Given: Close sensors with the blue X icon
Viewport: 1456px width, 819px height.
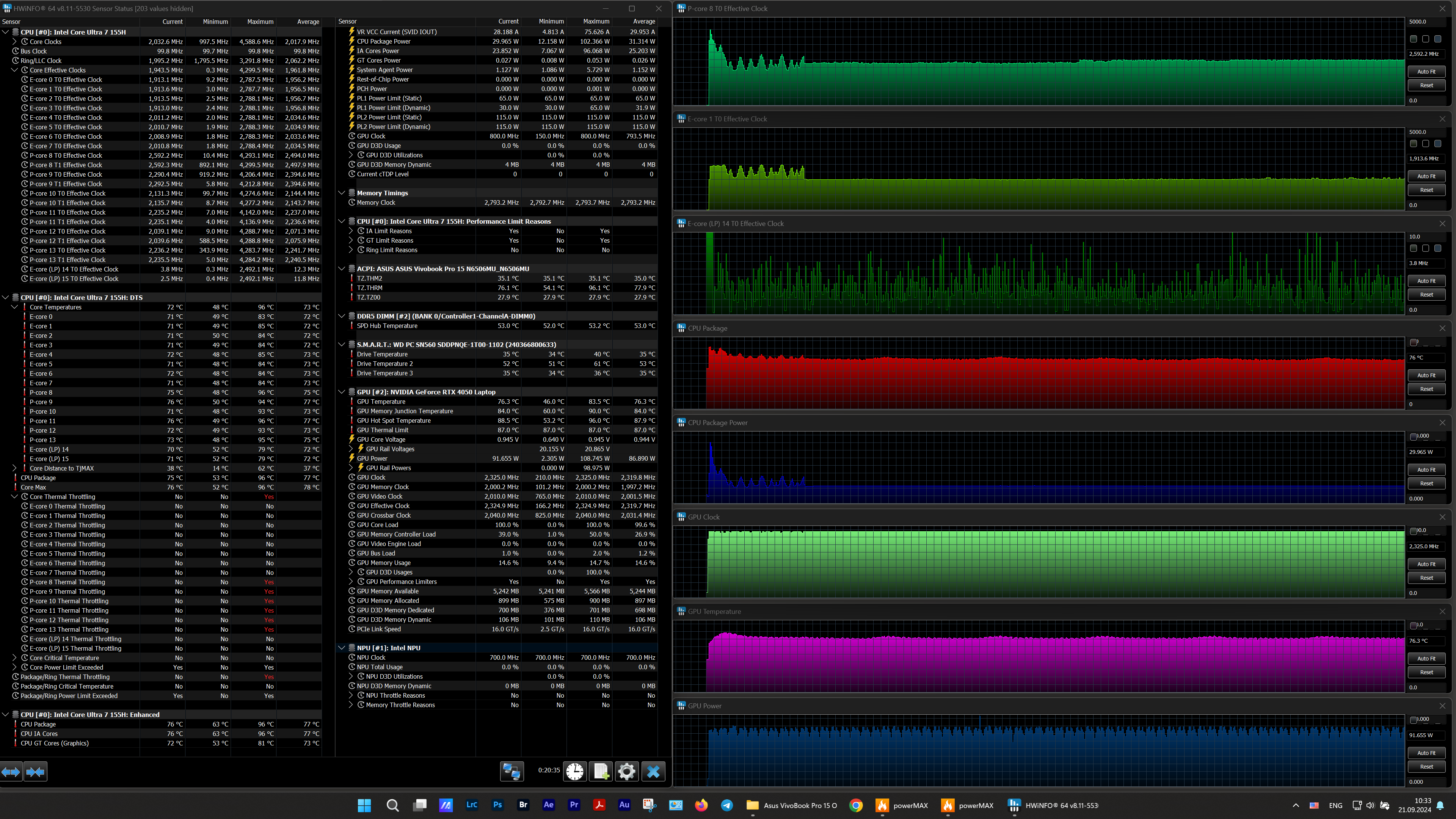Looking at the screenshot, I should point(653,772).
